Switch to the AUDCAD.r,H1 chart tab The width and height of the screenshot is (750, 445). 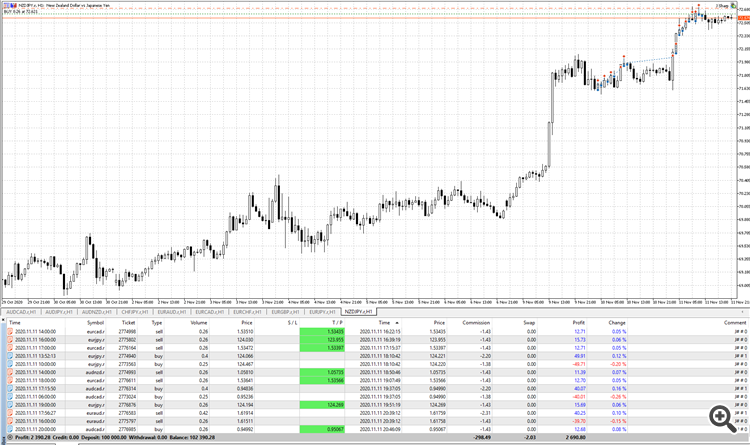click(21, 312)
